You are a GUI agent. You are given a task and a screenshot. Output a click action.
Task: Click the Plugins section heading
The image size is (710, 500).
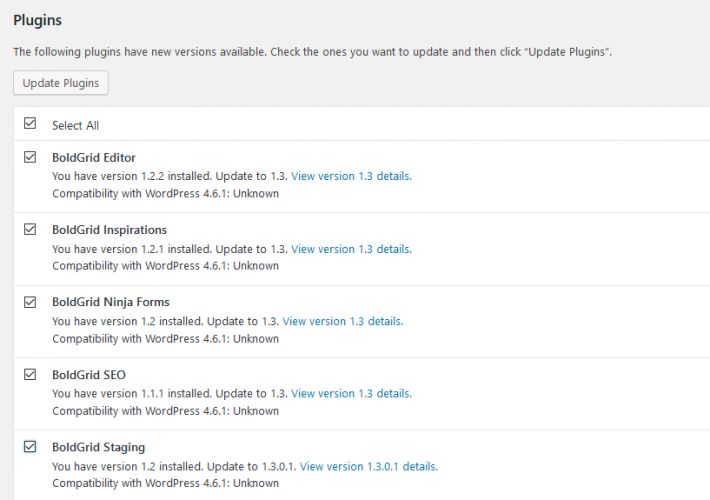coord(38,20)
